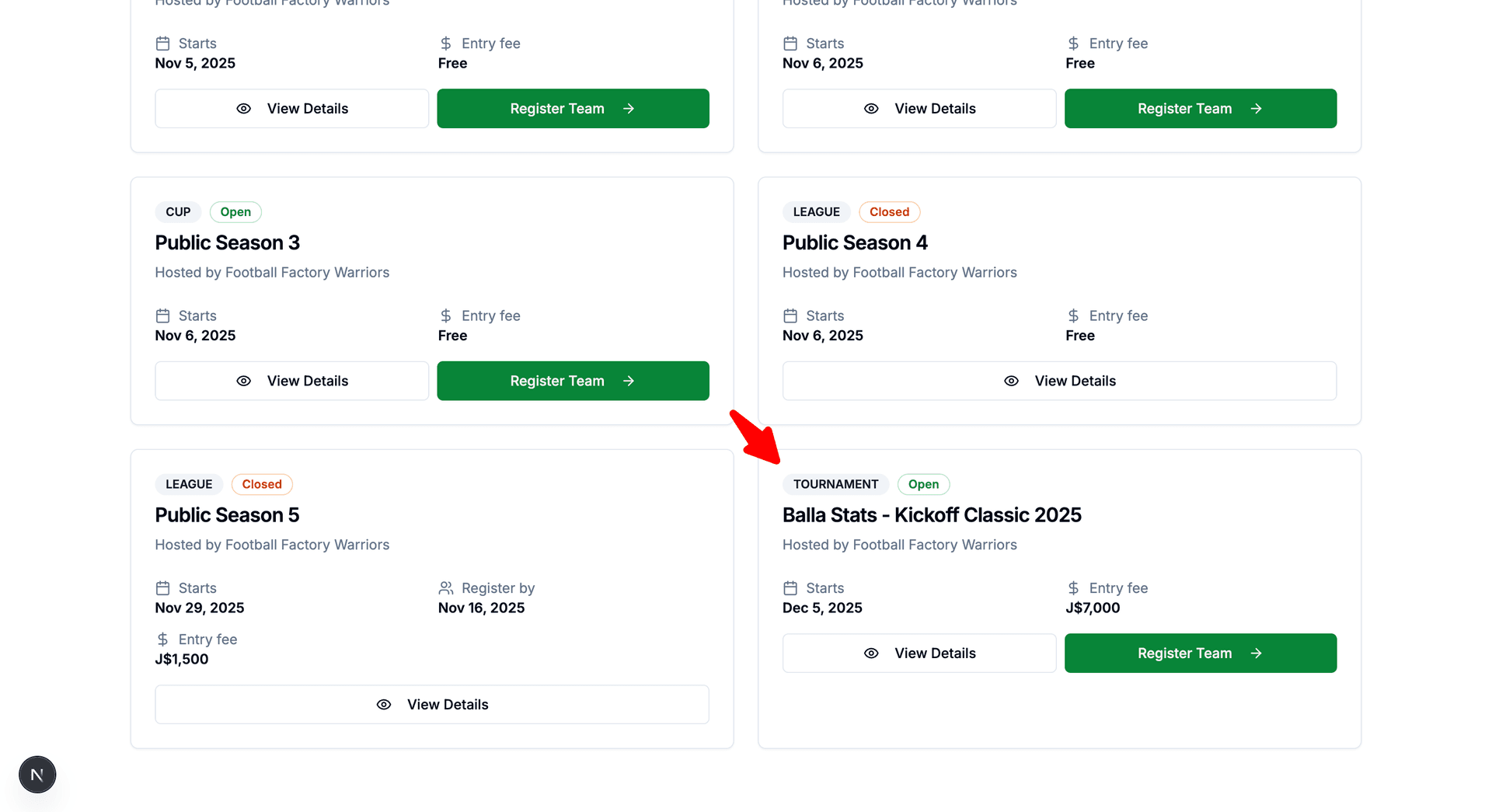Image resolution: width=1492 pixels, height=812 pixels.
Task: Click the arrow icon inside Public Season 3 Register Team
Action: point(628,381)
